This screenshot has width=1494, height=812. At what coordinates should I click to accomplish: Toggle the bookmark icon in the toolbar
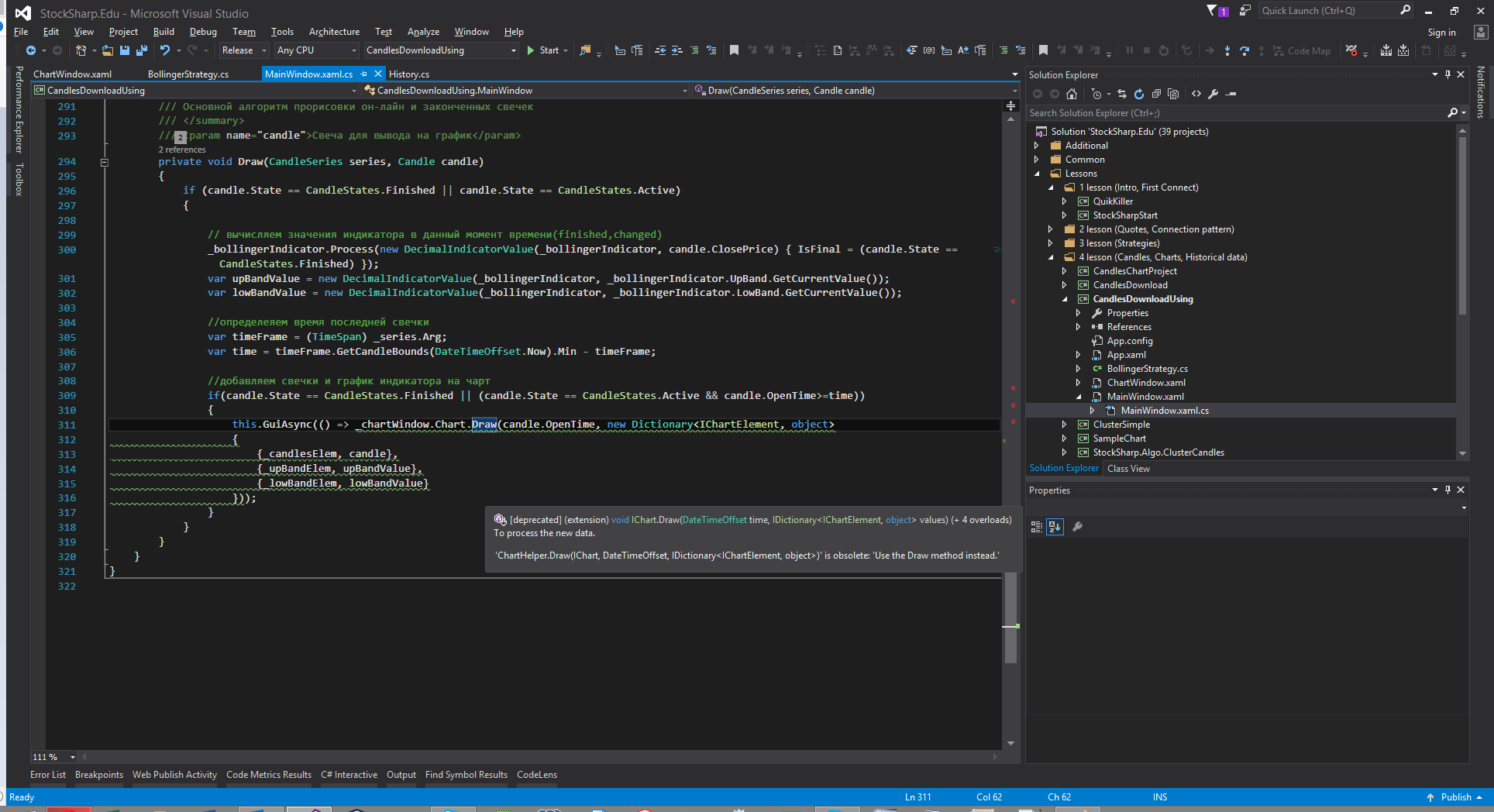[x=734, y=50]
